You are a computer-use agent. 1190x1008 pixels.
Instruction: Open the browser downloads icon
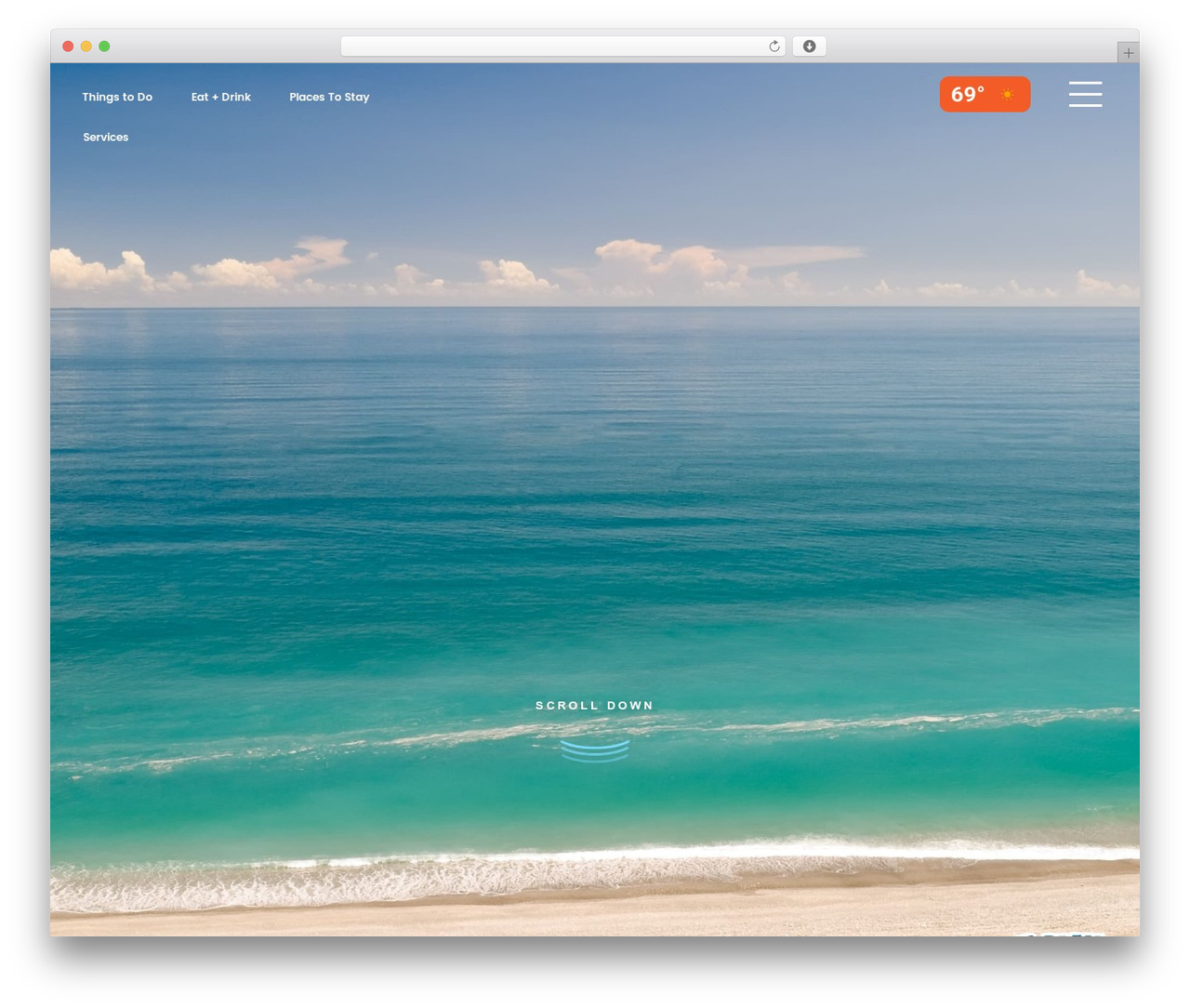pyautogui.click(x=809, y=46)
